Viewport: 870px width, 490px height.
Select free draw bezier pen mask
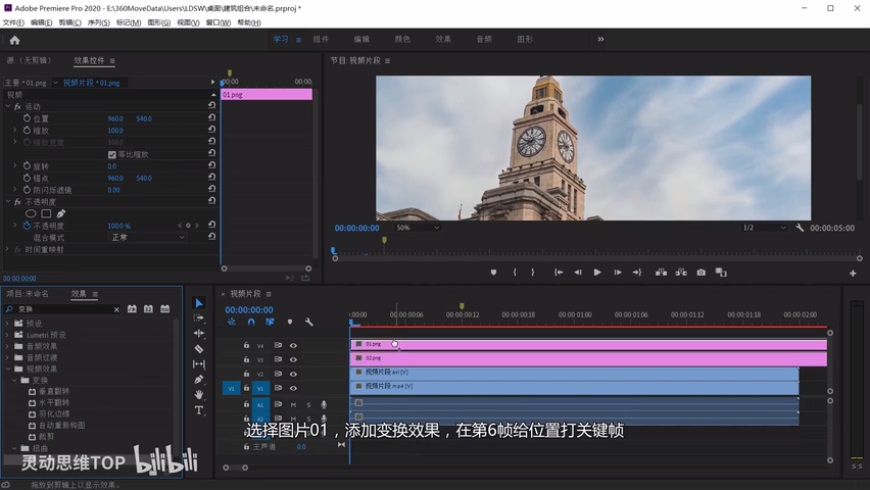click(61, 214)
